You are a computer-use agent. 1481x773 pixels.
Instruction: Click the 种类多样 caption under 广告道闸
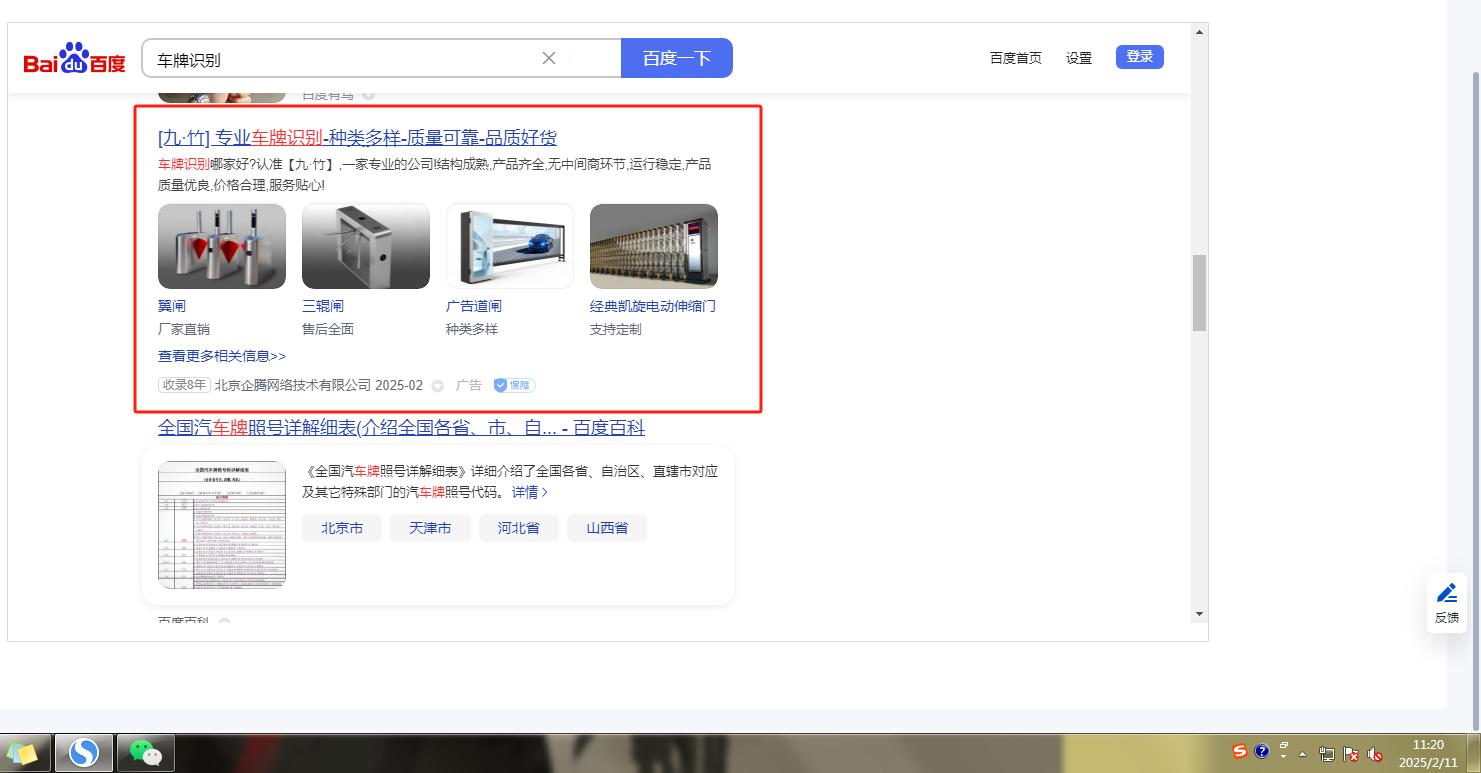click(472, 329)
